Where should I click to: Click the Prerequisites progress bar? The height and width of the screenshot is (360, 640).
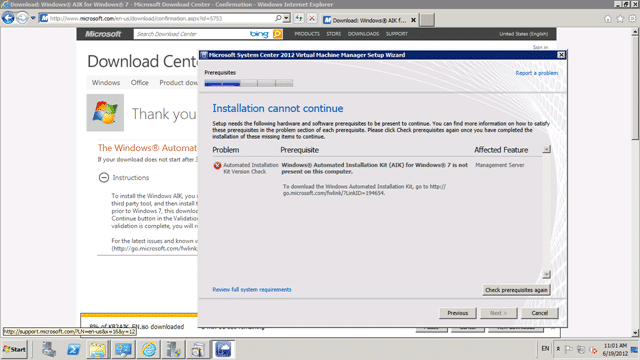click(x=249, y=83)
